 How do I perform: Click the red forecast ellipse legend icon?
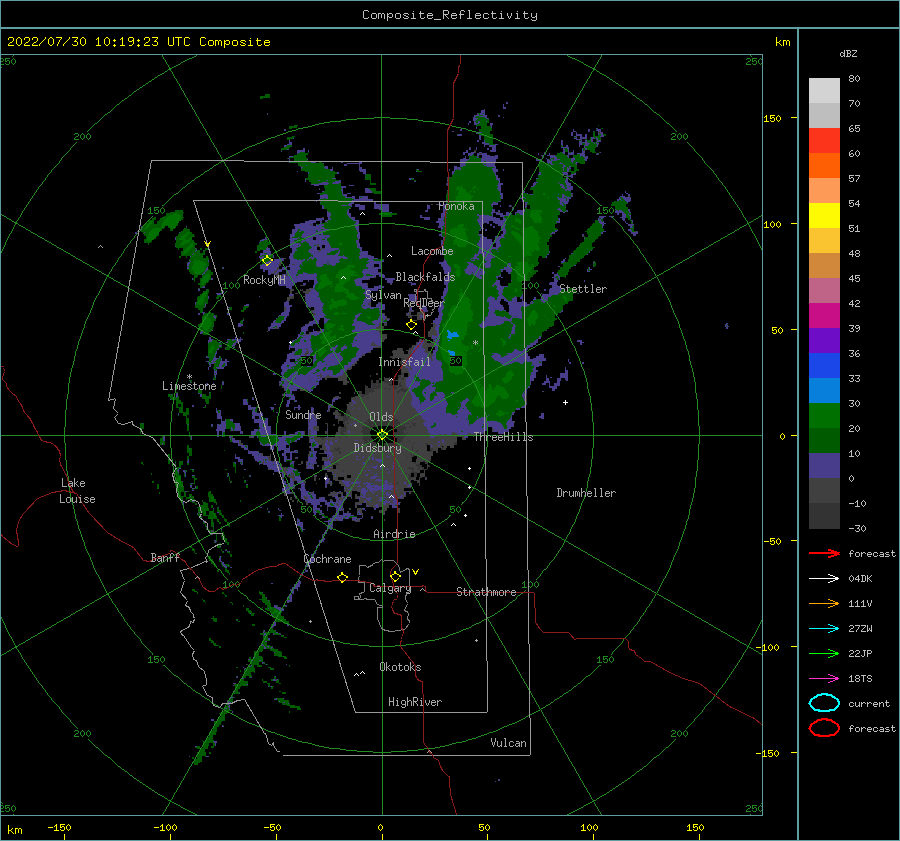[824, 728]
